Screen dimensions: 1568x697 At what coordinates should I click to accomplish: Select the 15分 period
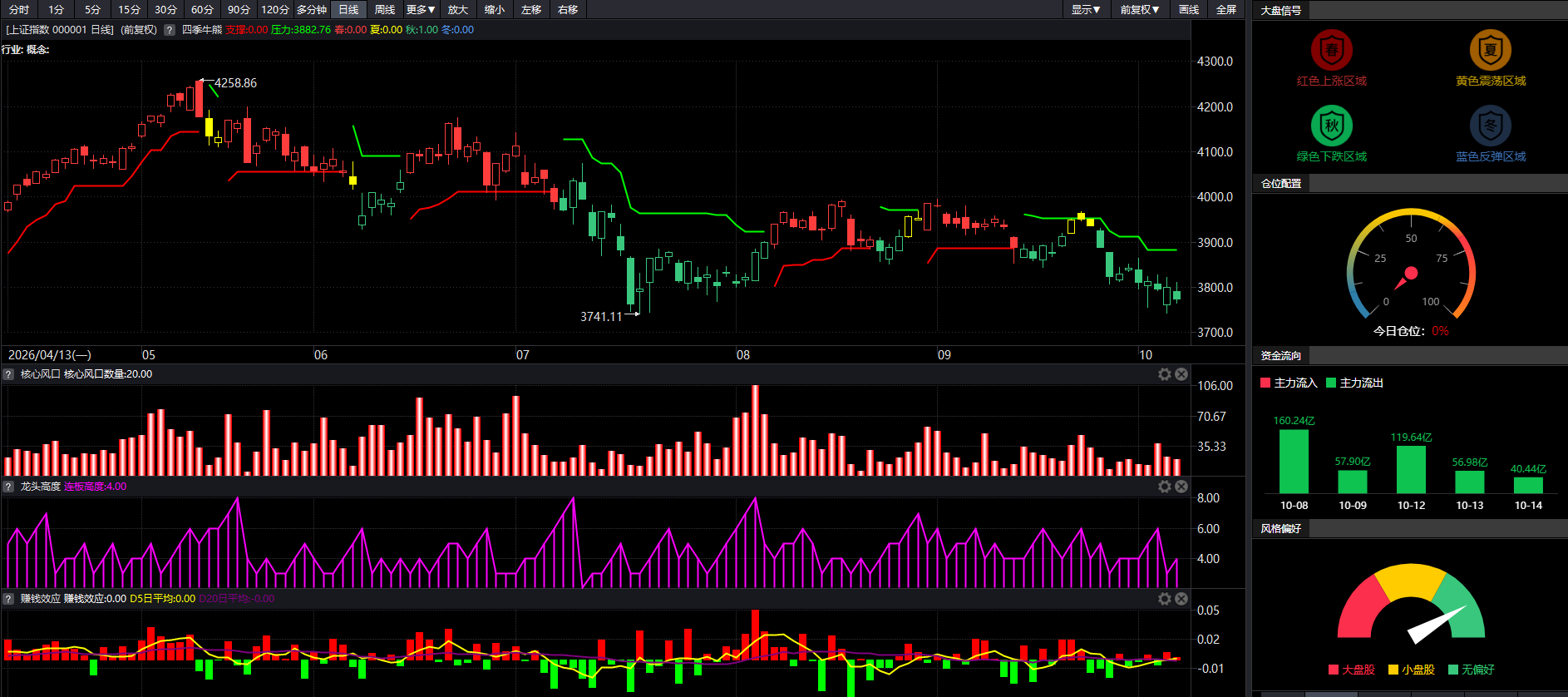click(129, 9)
